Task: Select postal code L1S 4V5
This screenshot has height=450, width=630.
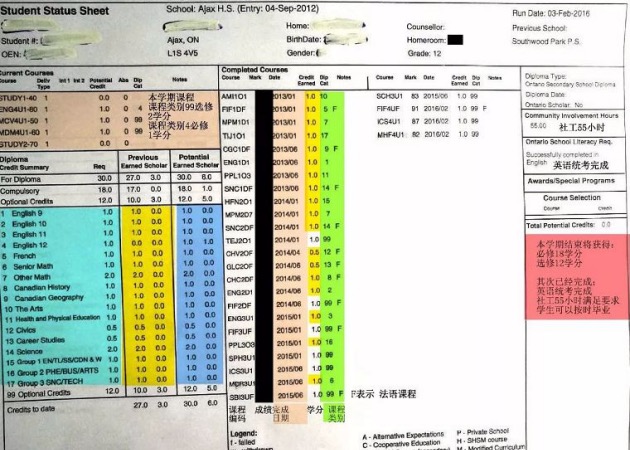Action: coord(182,53)
